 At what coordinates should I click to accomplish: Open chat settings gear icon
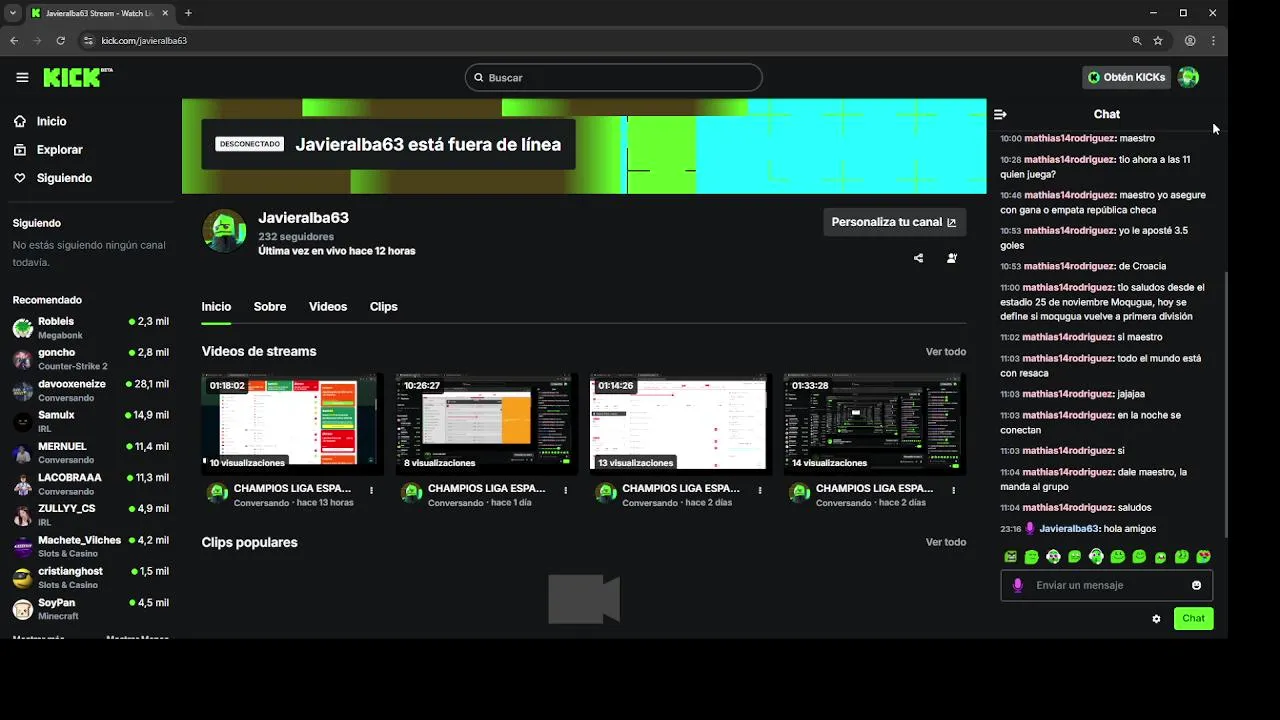coord(1156,619)
